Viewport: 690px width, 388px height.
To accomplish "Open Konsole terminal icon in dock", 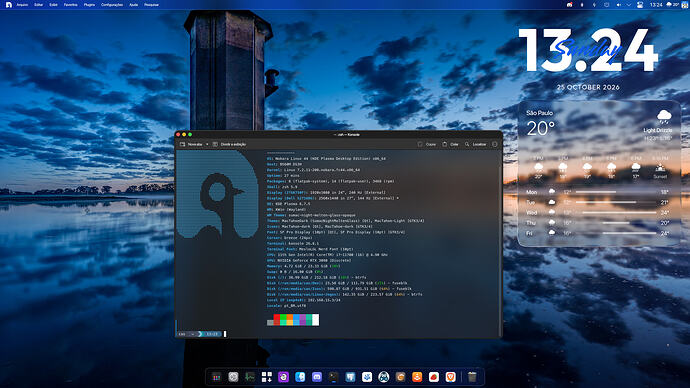I will (334, 377).
